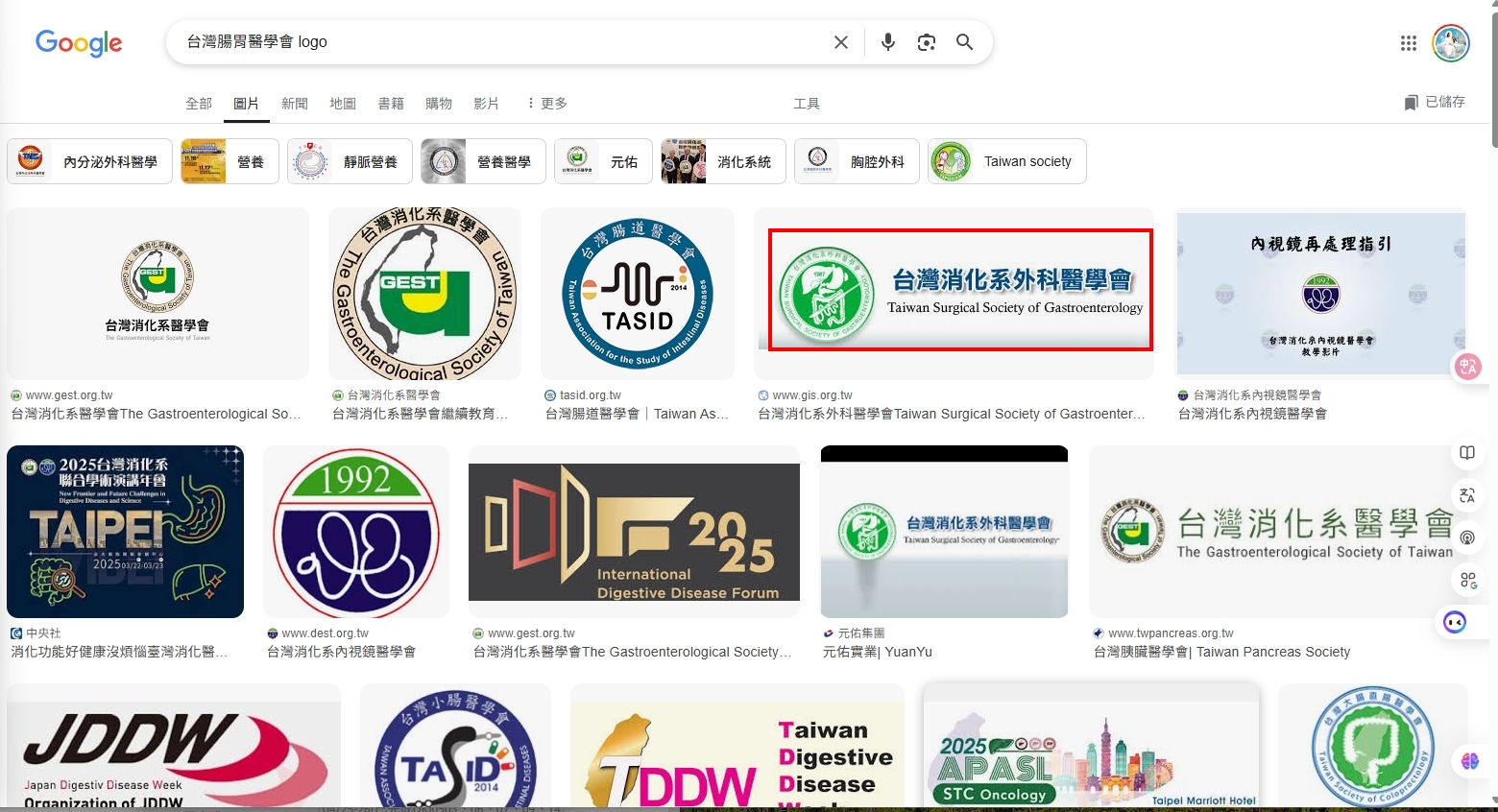Open 台灣胰臟醫學會| Taiwan Pancreas Society caption
Image resolution: width=1498 pixels, height=812 pixels.
[1222, 652]
